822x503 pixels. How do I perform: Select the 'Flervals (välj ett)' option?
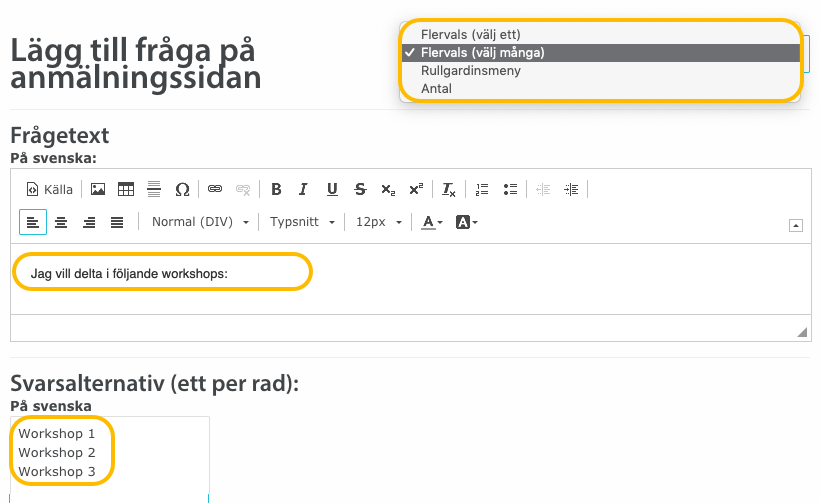coord(470,35)
